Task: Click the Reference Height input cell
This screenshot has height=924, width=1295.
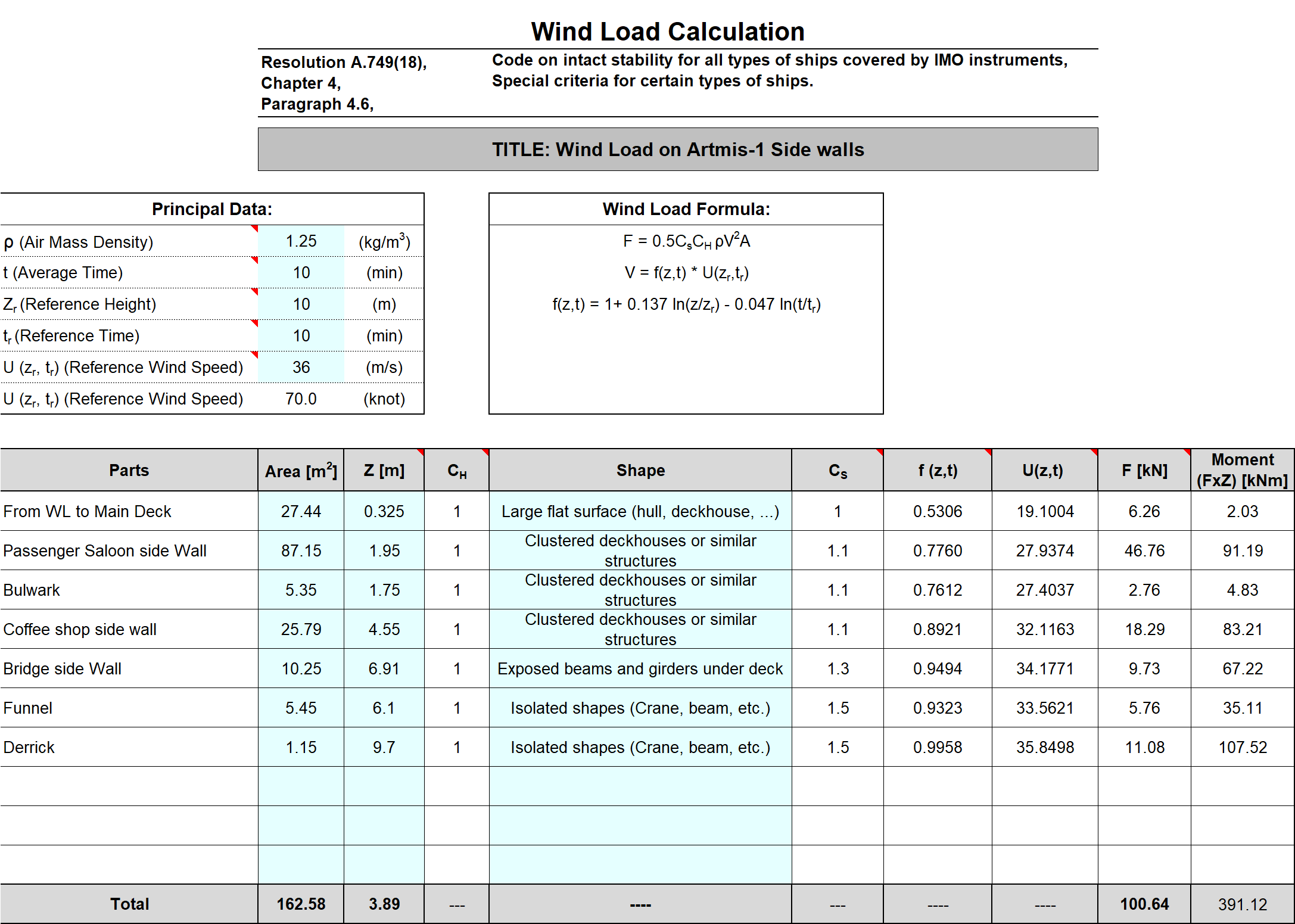Action: click(x=301, y=304)
